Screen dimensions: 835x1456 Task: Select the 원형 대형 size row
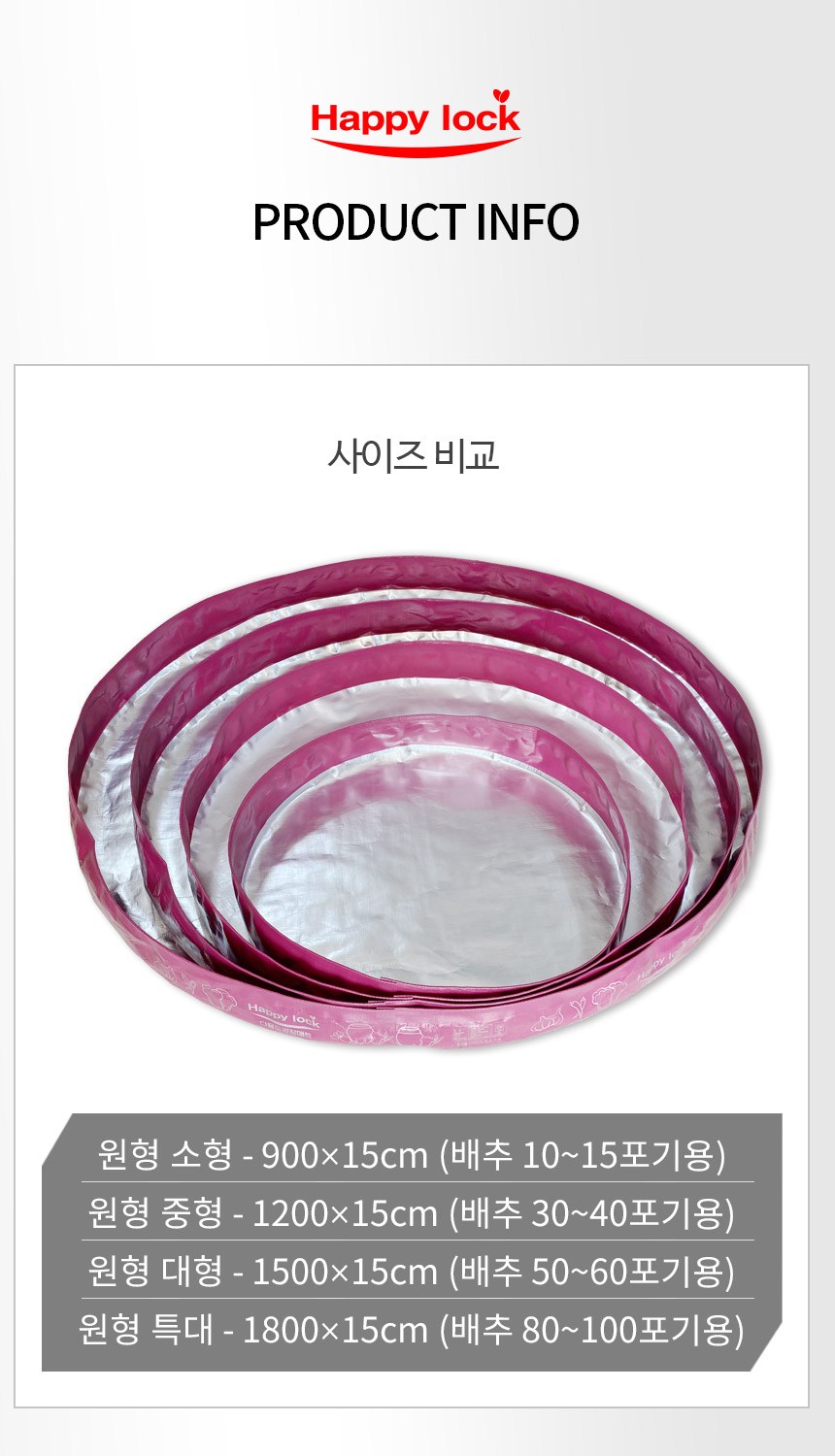pos(413,1271)
